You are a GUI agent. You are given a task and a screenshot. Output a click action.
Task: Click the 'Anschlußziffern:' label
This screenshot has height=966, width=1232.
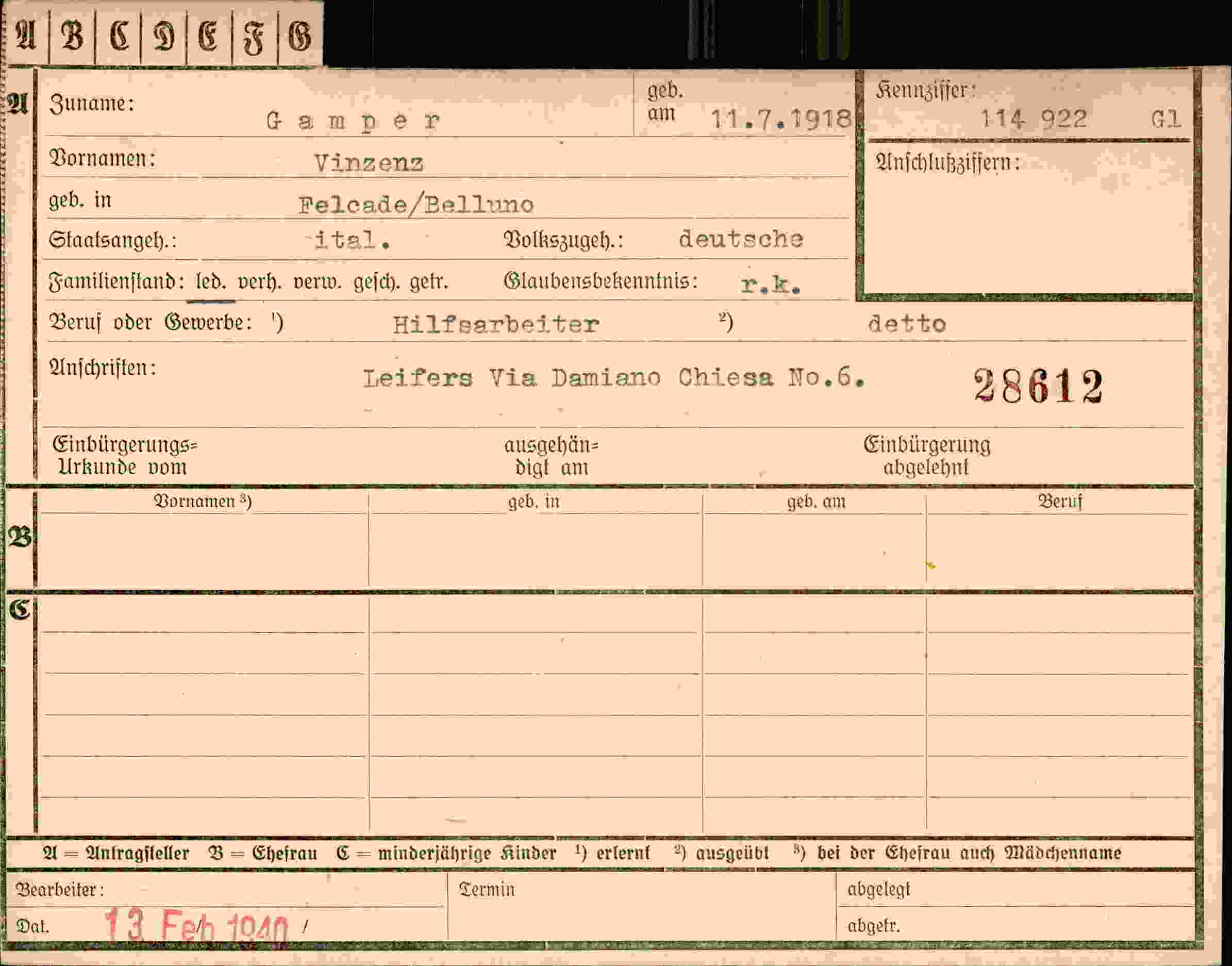948,163
